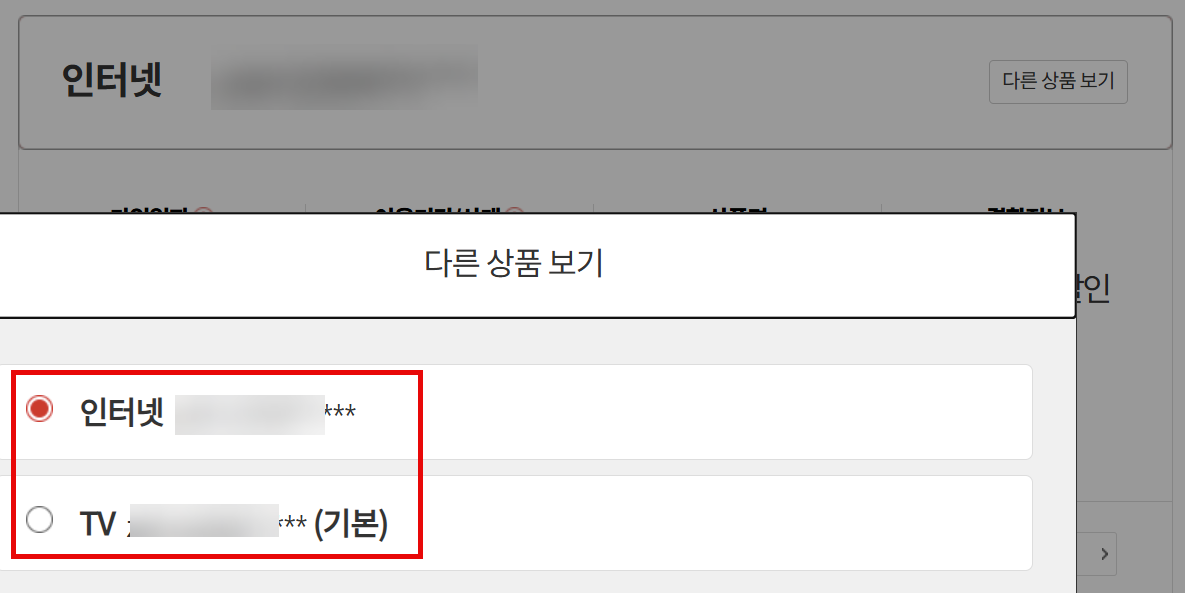Click the partially hidden 할인 text at right
The width and height of the screenshot is (1185, 593).
[1093, 288]
